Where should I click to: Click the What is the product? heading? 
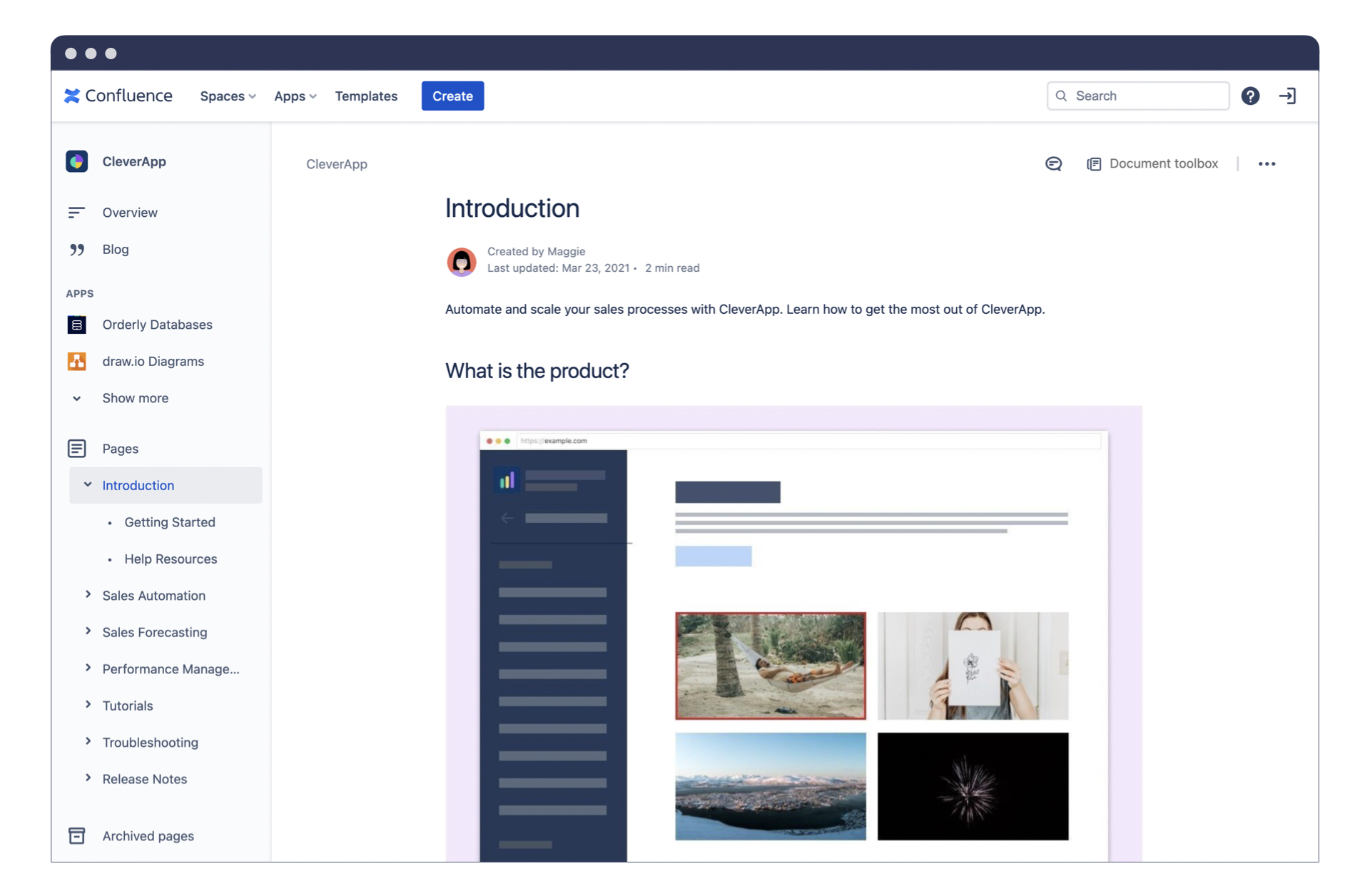[x=537, y=371]
